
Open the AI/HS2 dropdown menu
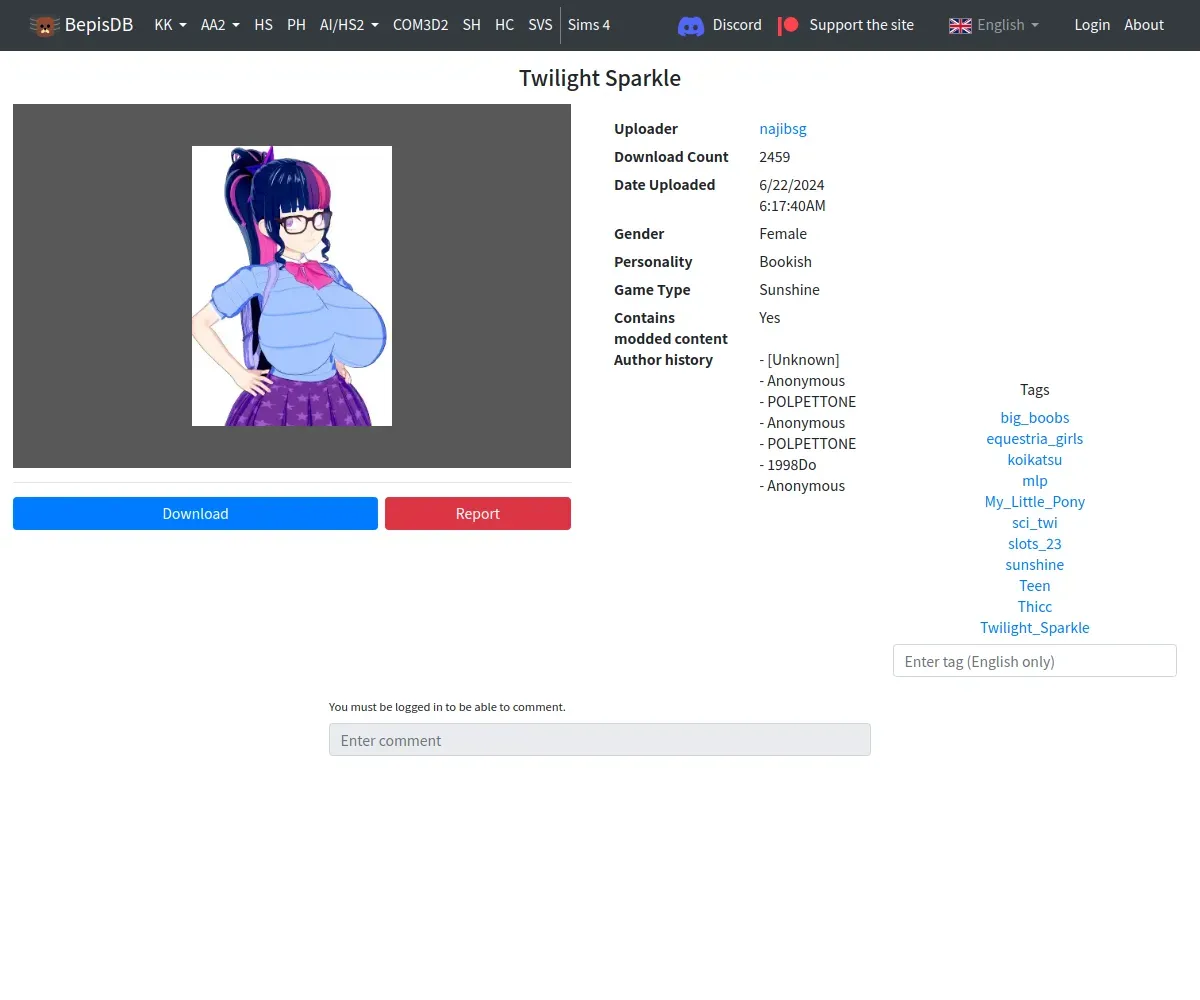coord(349,25)
